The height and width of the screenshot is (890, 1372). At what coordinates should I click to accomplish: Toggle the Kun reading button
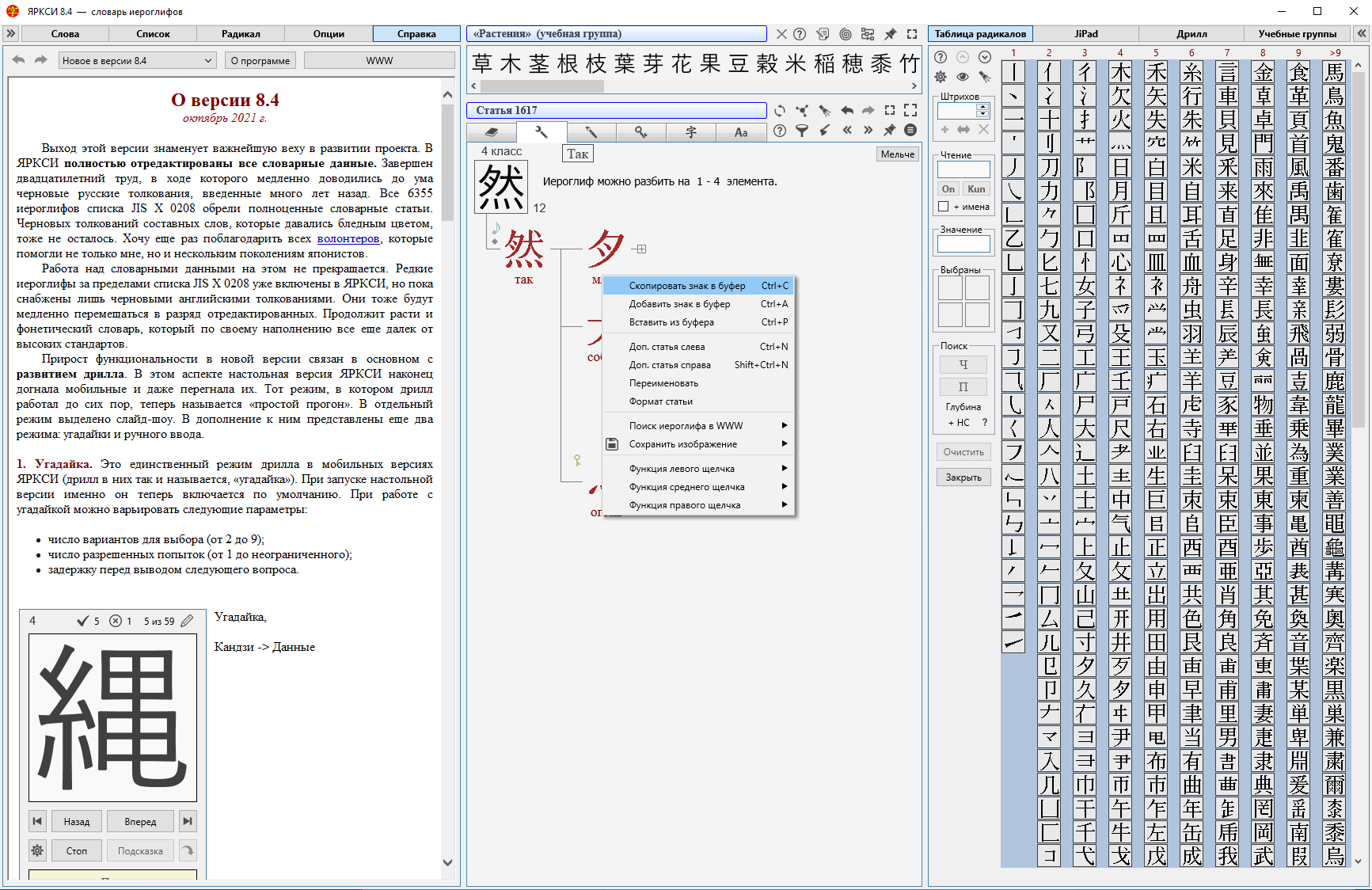click(x=977, y=189)
